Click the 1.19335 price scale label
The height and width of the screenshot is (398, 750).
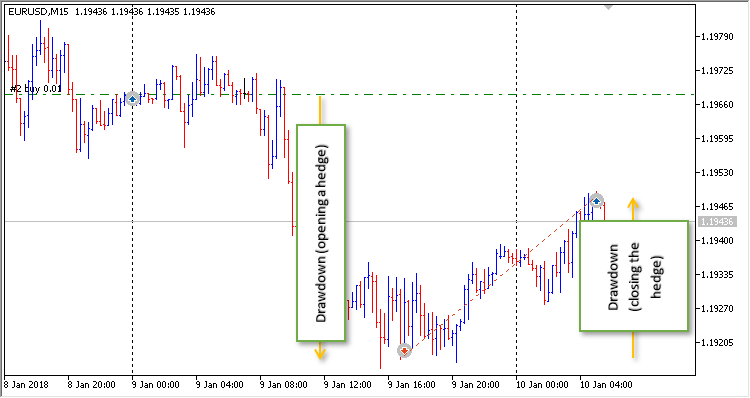[x=717, y=275]
